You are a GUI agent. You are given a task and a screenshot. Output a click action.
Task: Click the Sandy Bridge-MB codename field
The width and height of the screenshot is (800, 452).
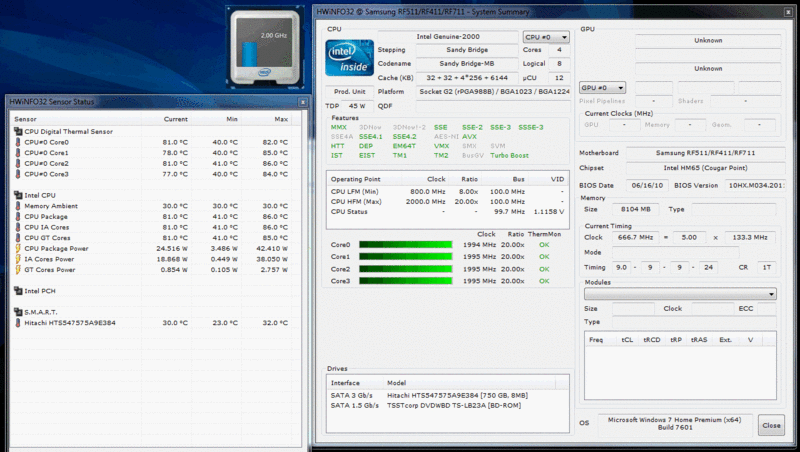pyautogui.click(x=467, y=64)
